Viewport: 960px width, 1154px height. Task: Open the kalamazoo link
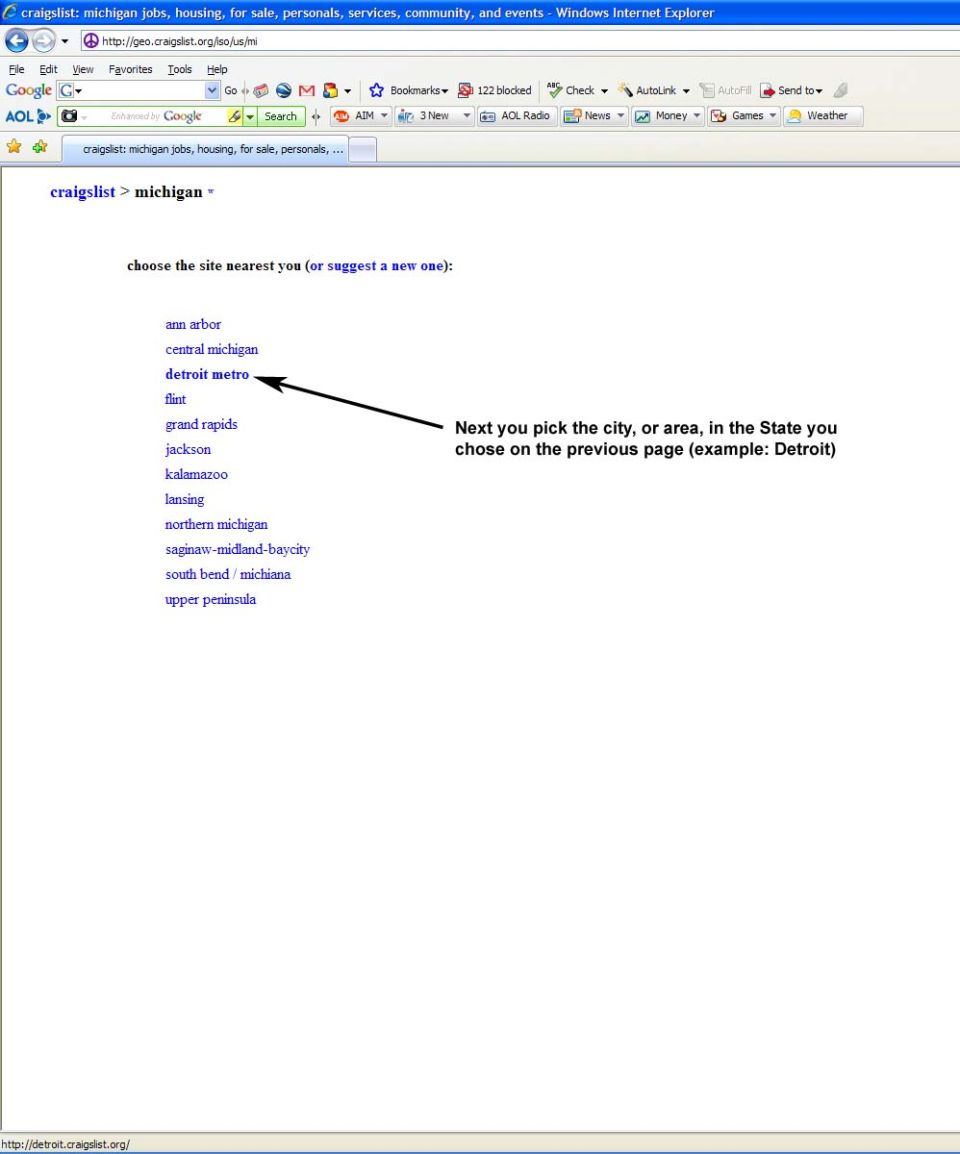point(196,475)
